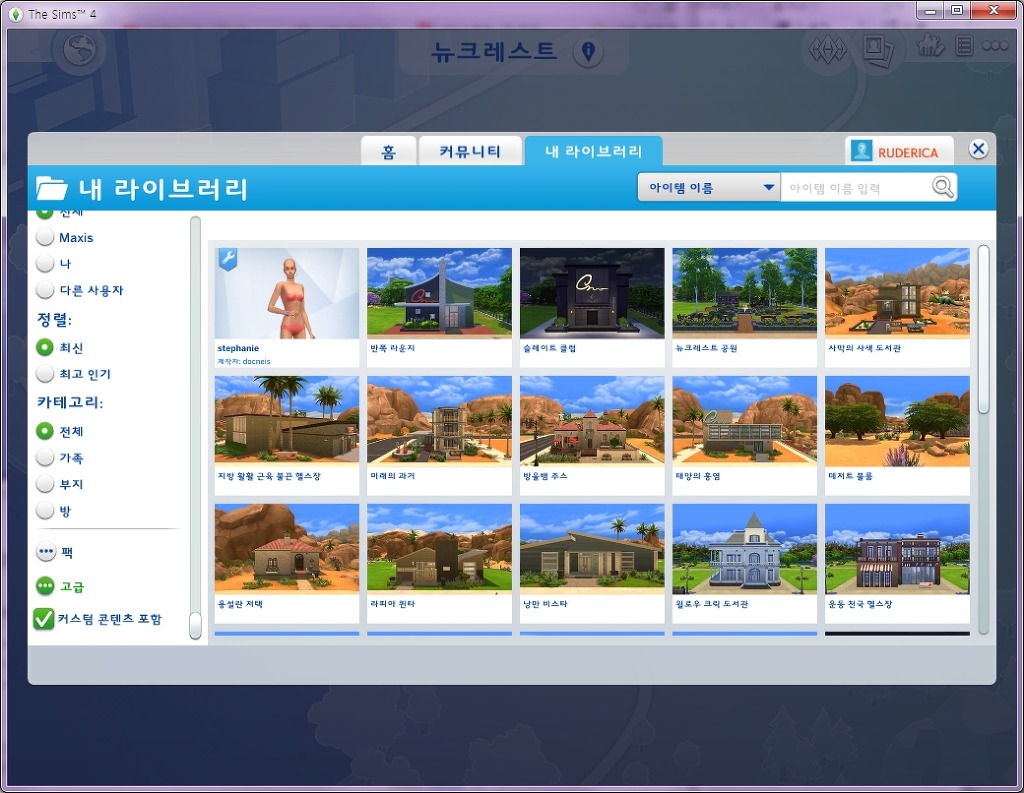Open the 미래의 과거 lot thumbnail
The image size is (1024, 793).
pyautogui.click(x=440, y=421)
